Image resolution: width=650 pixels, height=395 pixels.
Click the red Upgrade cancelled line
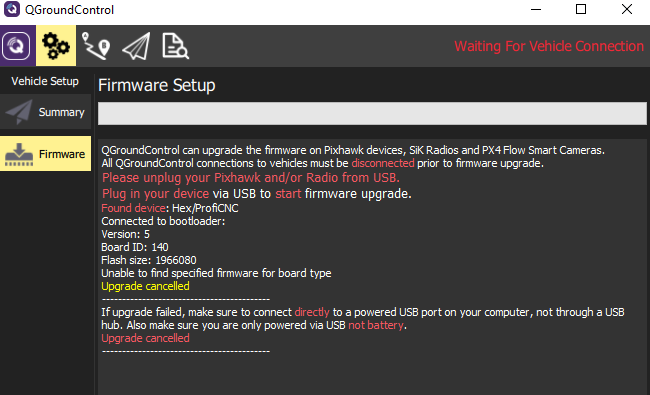[x=145, y=338]
